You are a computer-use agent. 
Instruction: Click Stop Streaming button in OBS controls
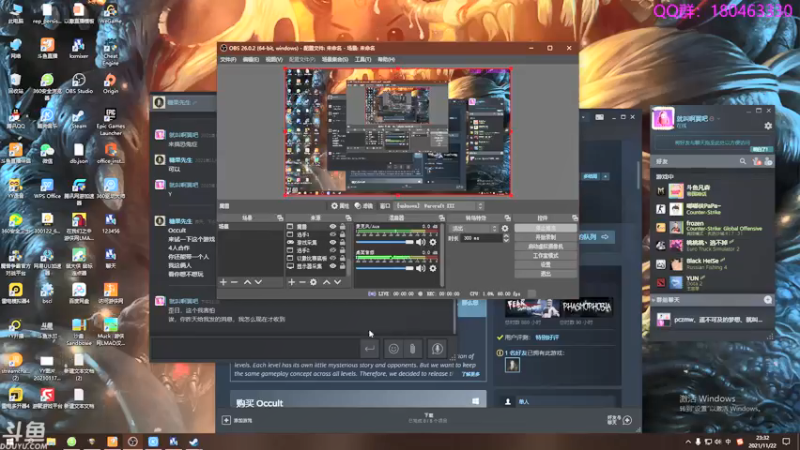545,229
